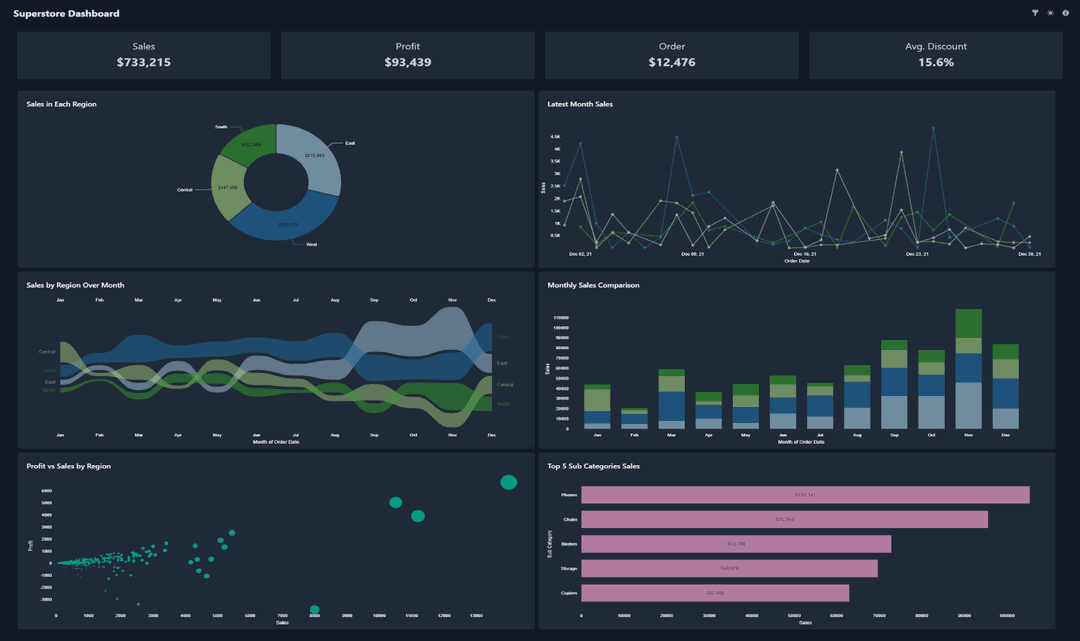
Task: Click the Superstore Dashboard title
Action: pos(68,13)
